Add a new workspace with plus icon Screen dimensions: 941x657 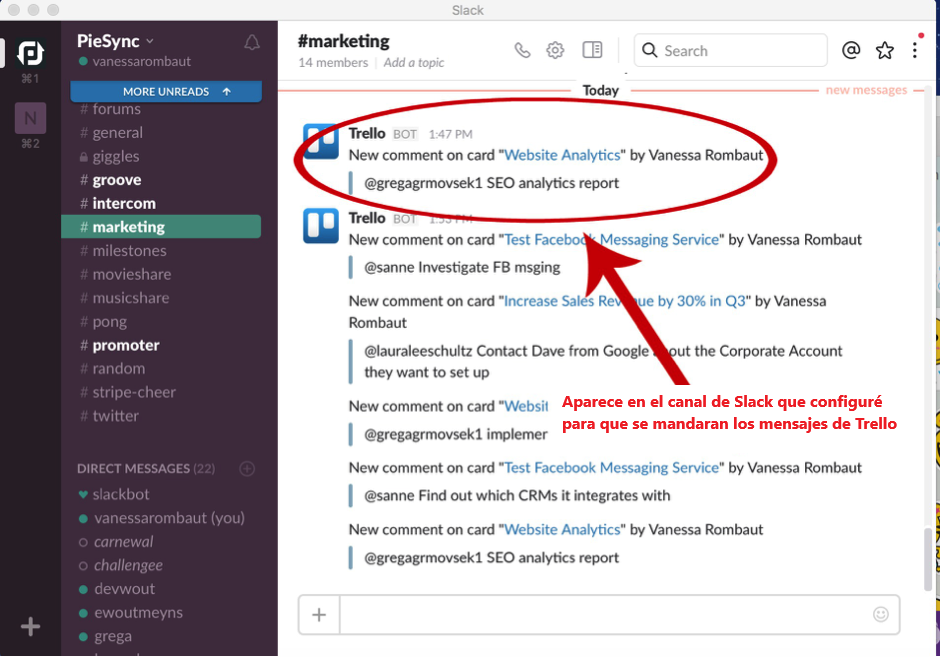(30, 627)
